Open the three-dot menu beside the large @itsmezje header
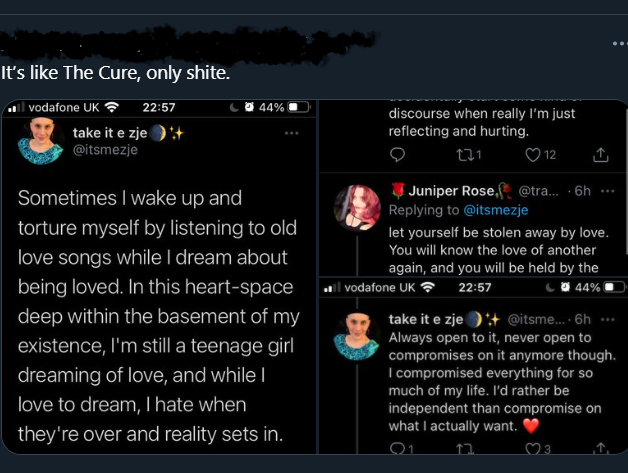 click(292, 133)
